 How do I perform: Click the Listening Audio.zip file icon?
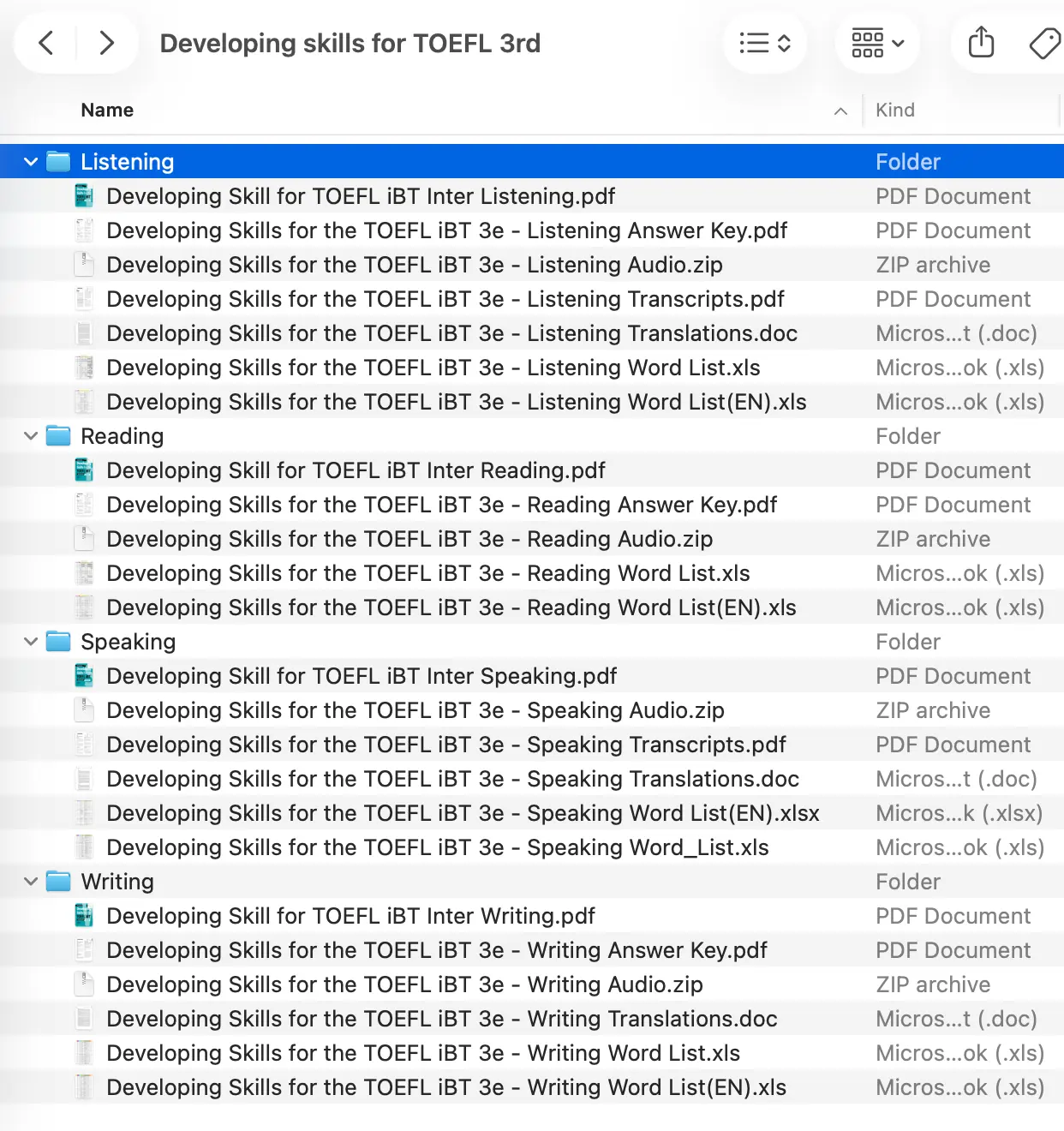tap(84, 265)
